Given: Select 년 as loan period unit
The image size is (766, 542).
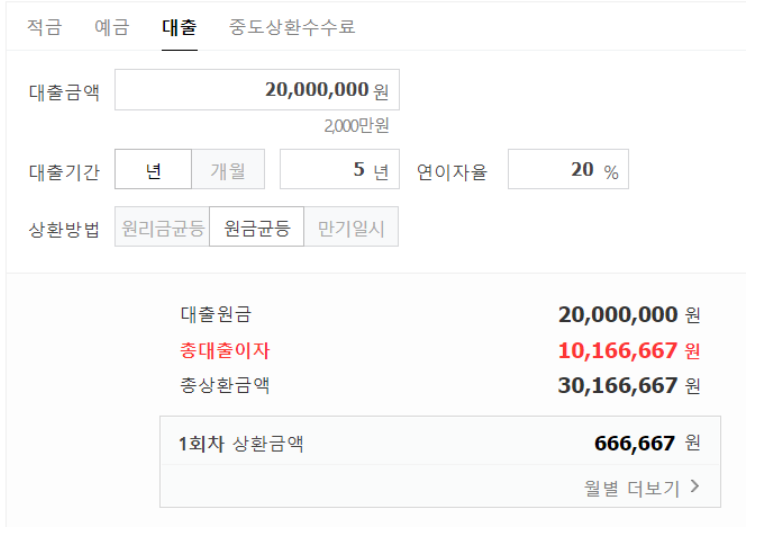Looking at the screenshot, I should [x=153, y=170].
